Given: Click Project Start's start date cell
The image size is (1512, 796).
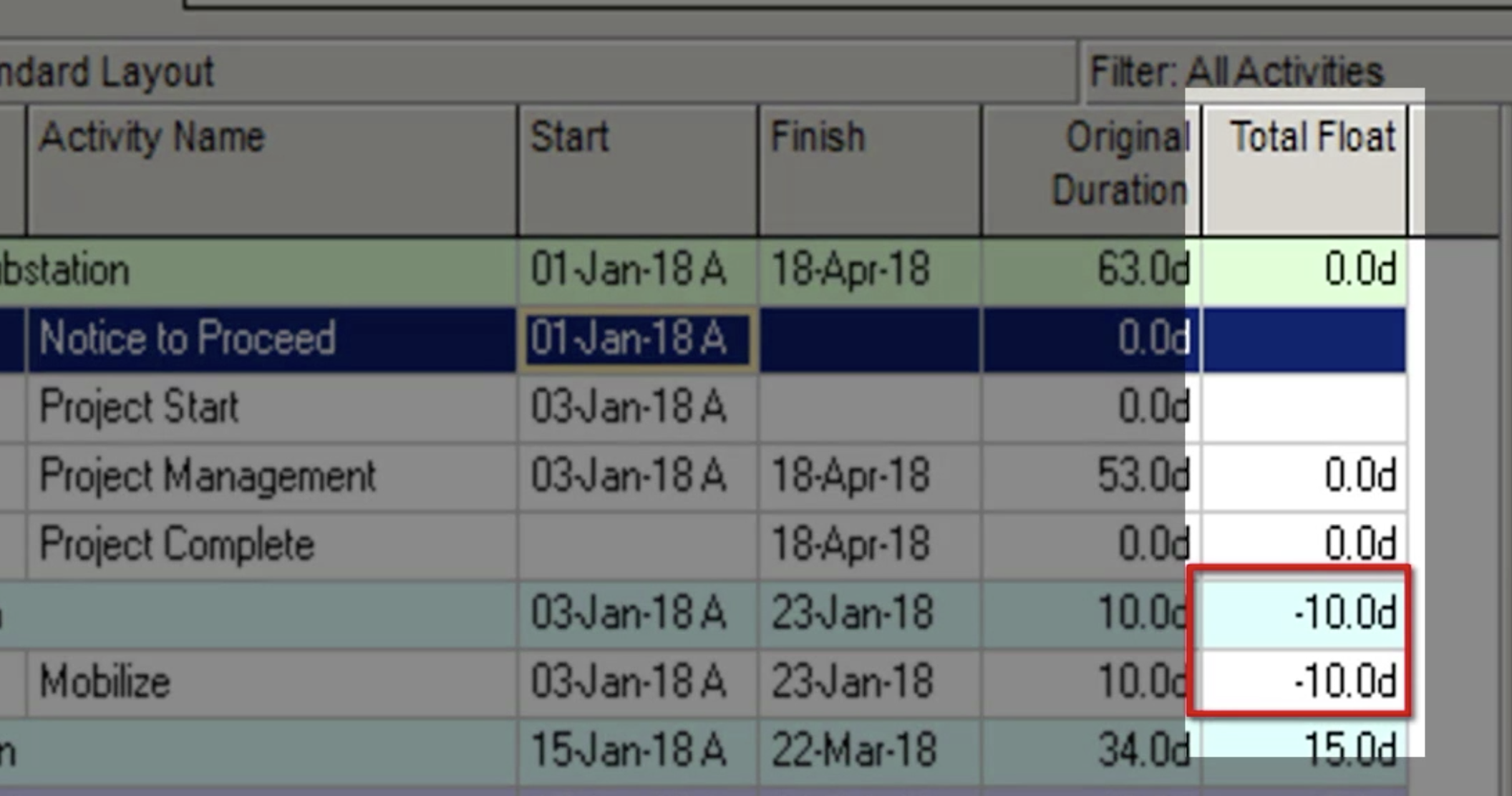Looking at the screenshot, I should pos(636,407).
